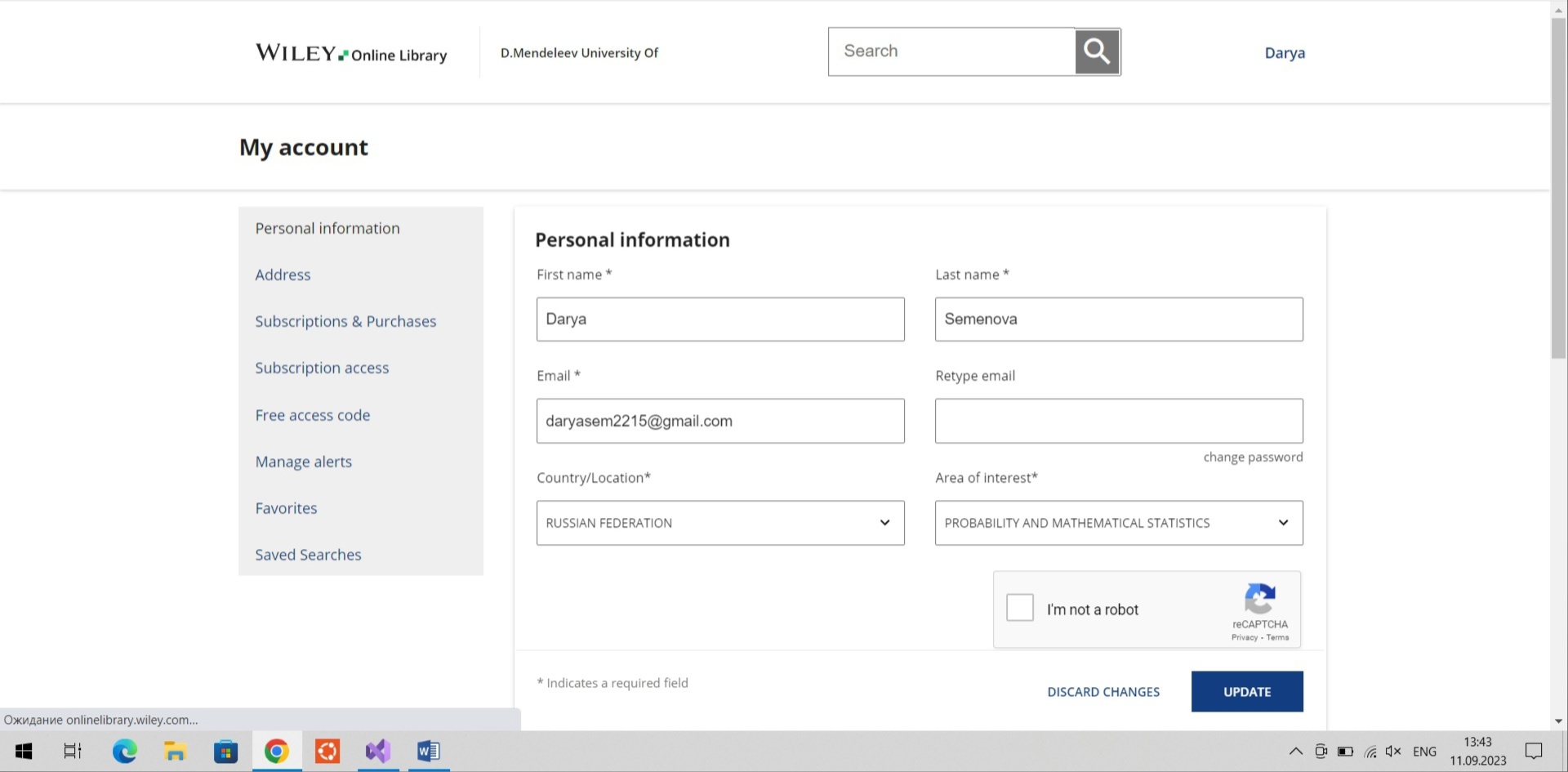Click the reCAPTCHA logo icon

pos(1260,599)
